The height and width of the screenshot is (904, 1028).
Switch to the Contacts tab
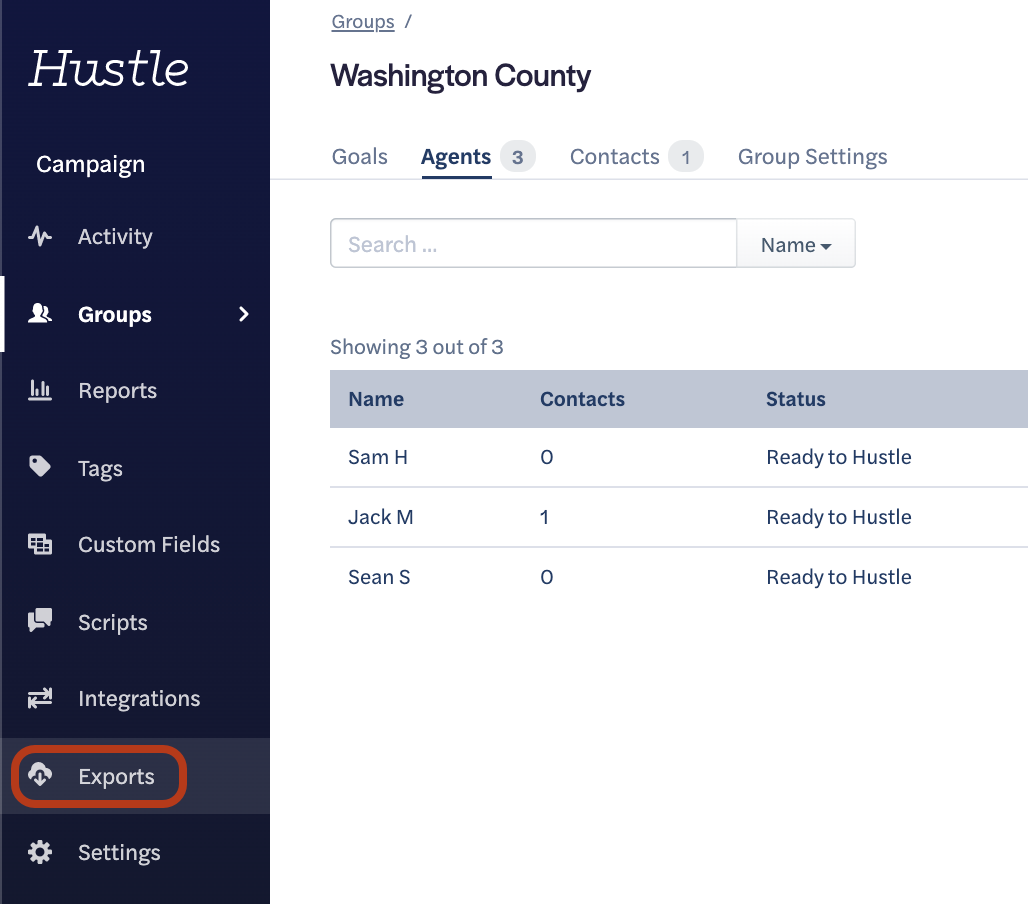click(614, 157)
